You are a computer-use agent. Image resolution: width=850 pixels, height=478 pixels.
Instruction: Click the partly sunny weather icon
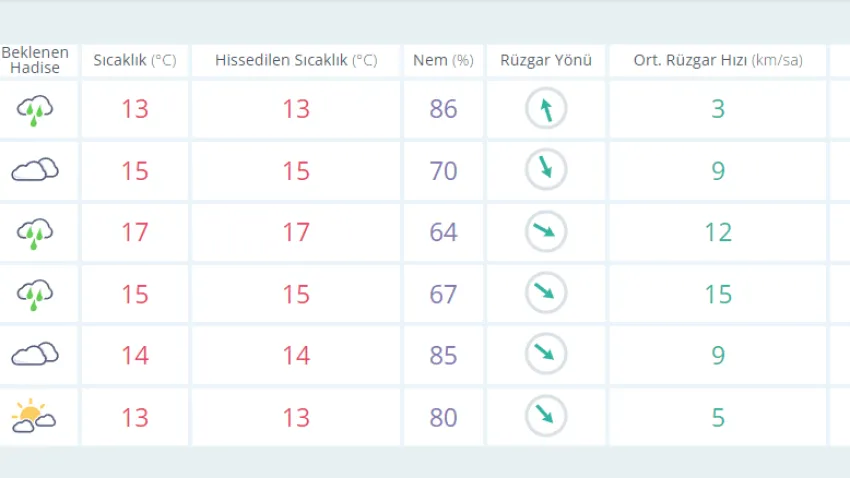click(33, 416)
